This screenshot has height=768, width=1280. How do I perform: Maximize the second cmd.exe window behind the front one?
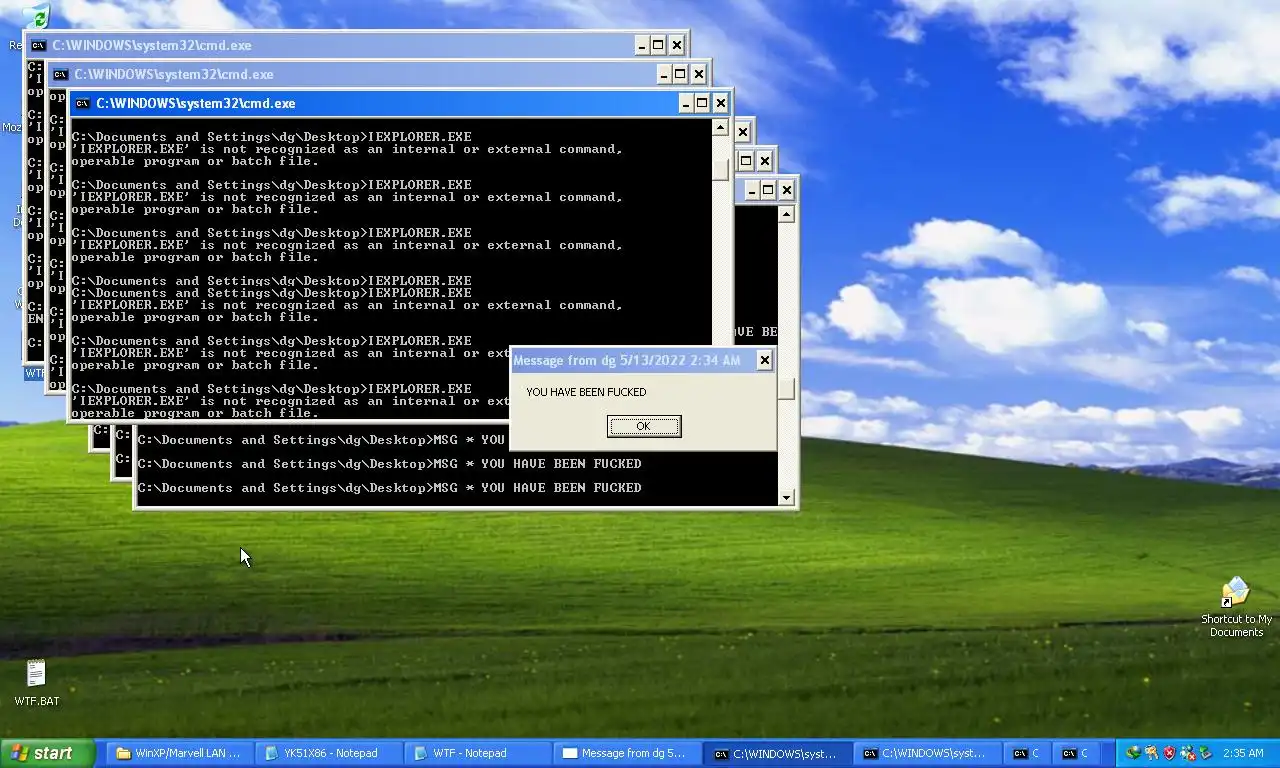point(680,74)
